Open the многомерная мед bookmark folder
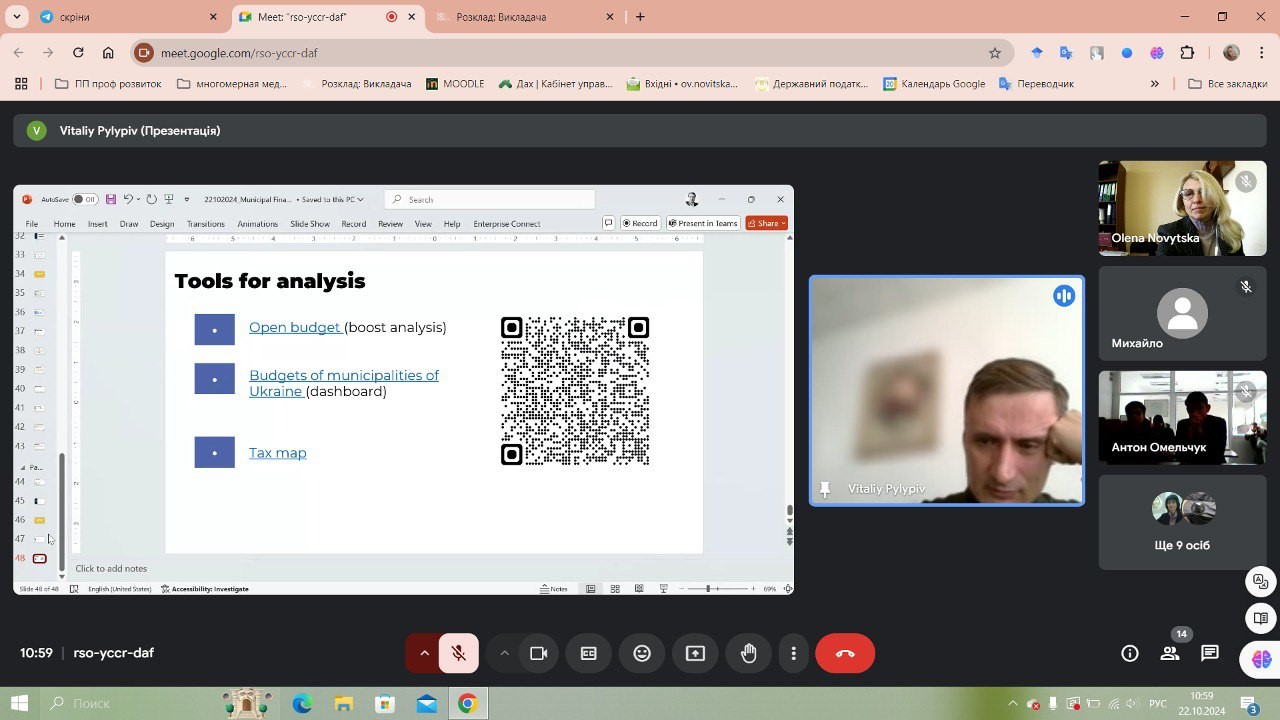The image size is (1280, 720). (x=232, y=84)
